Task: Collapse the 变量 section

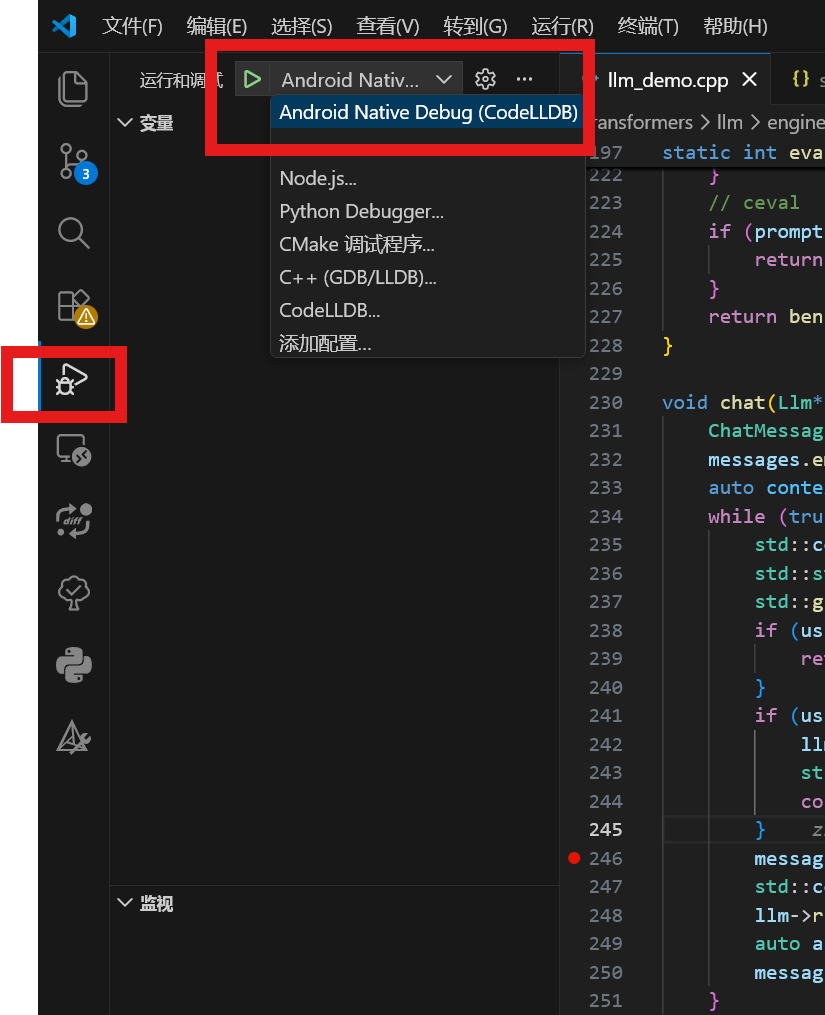Action: click(126, 123)
